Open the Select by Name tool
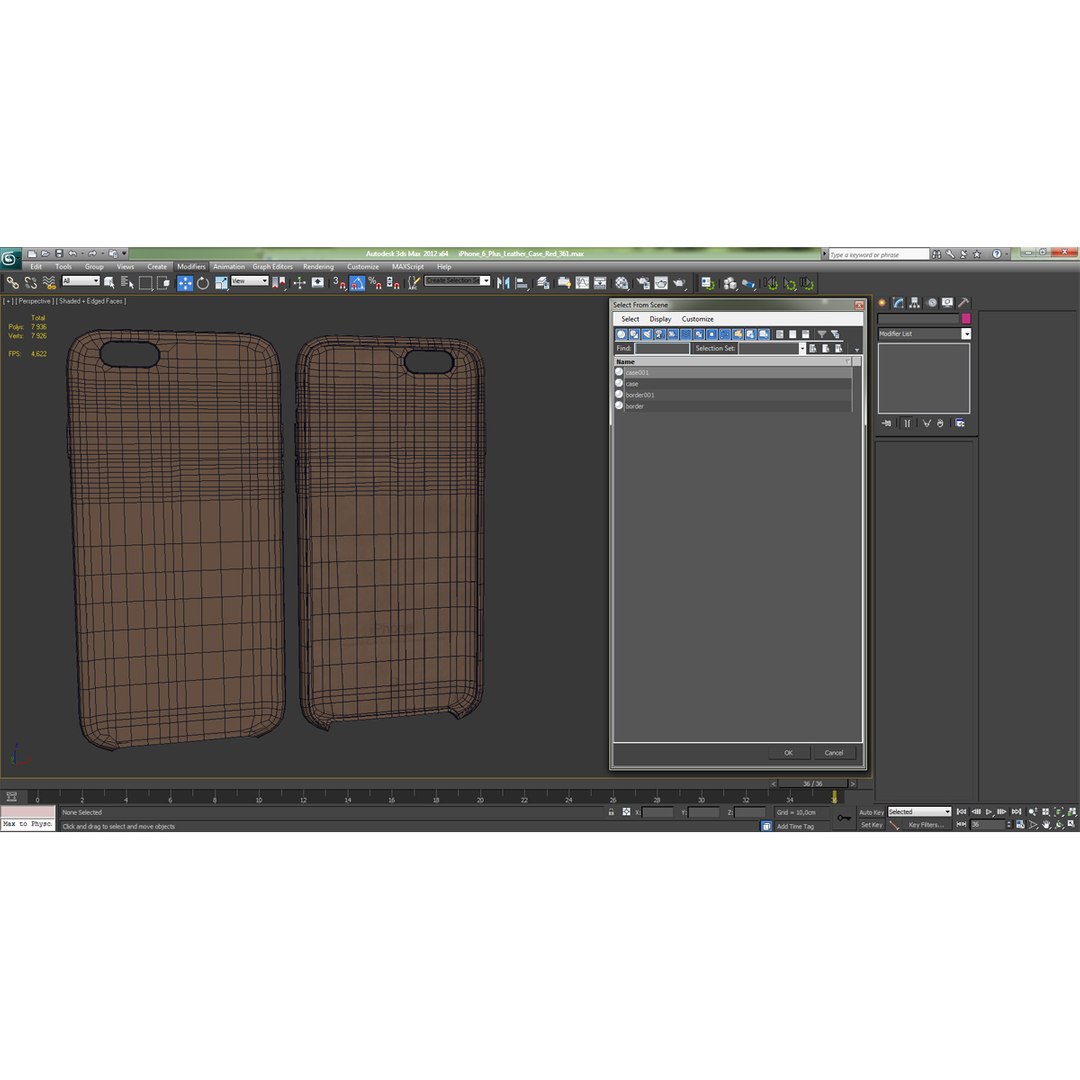The height and width of the screenshot is (1080, 1080). point(127,282)
